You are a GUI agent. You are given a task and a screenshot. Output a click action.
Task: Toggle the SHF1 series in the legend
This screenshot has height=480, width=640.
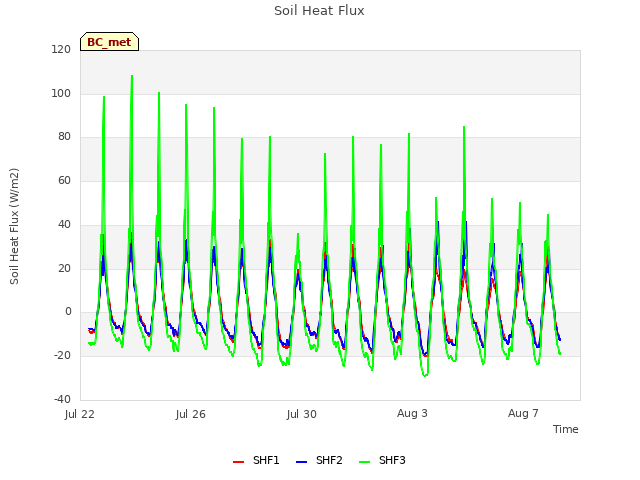point(256,460)
